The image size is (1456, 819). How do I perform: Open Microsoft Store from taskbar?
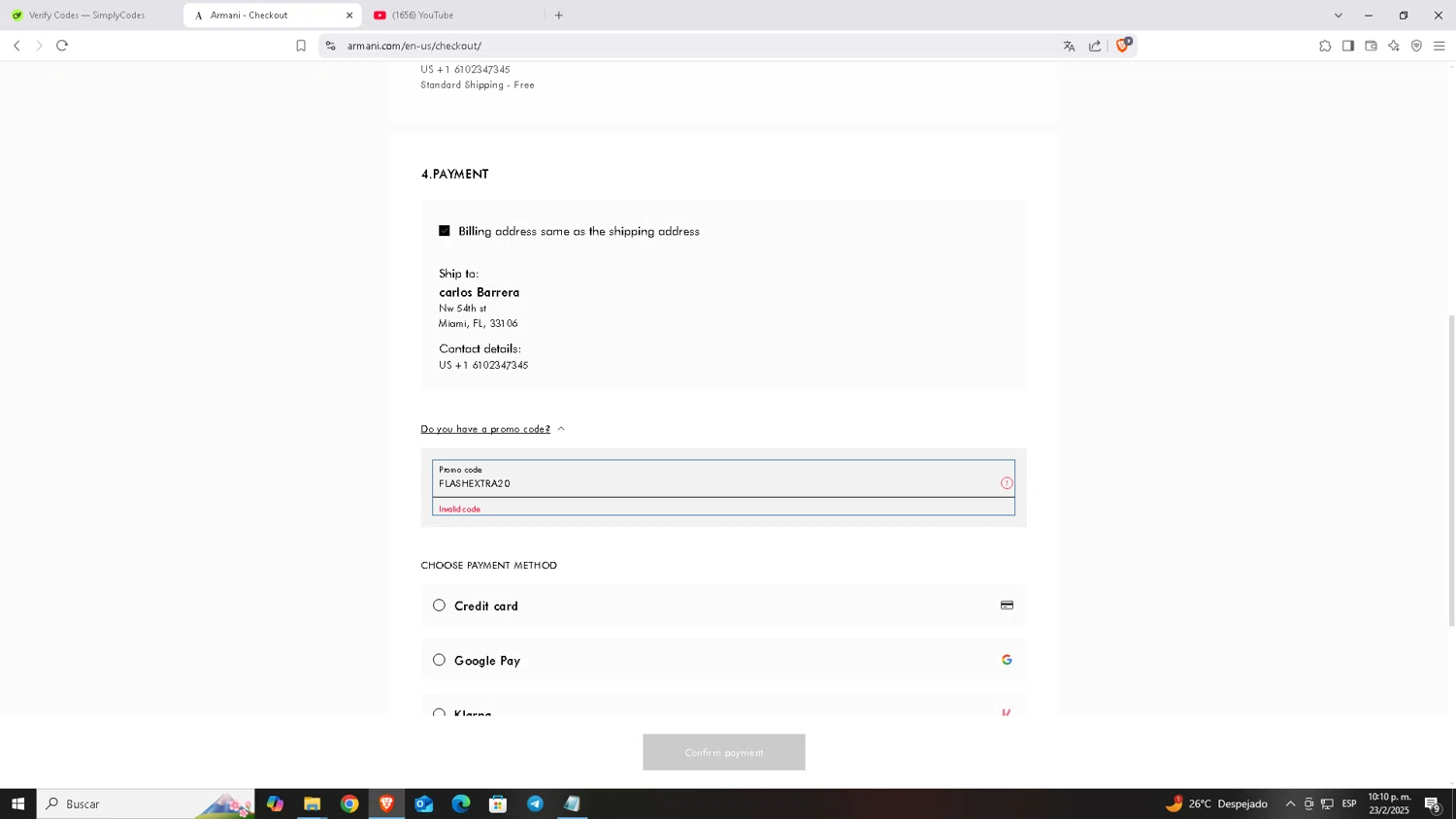[x=498, y=803]
